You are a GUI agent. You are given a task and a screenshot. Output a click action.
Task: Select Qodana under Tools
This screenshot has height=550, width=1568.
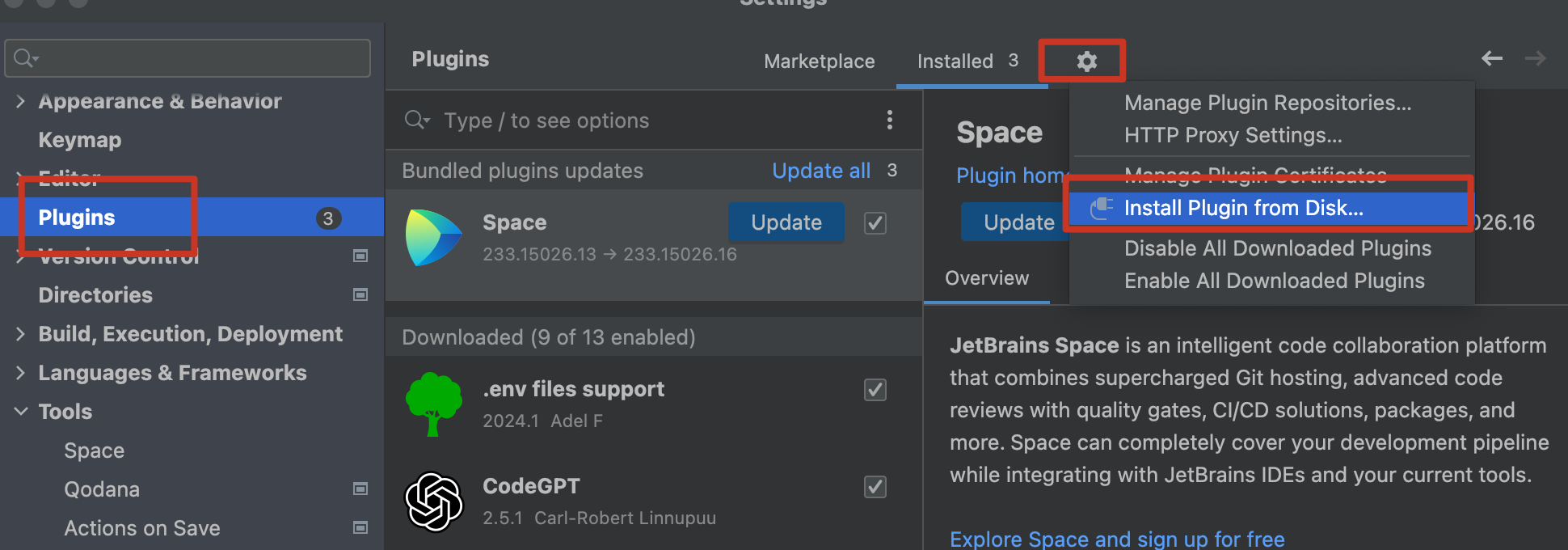click(102, 489)
